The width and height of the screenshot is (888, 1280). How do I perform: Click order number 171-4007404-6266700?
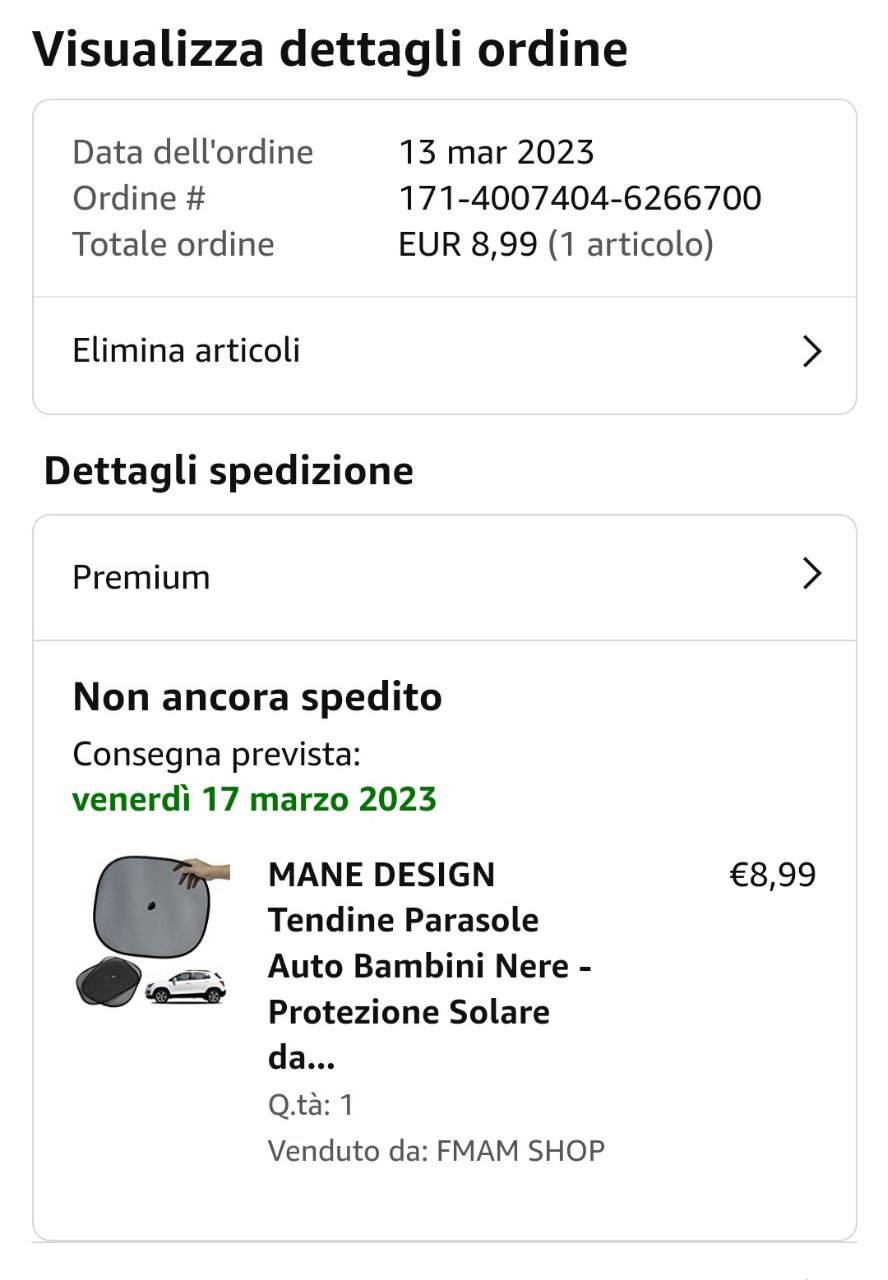[x=580, y=198]
